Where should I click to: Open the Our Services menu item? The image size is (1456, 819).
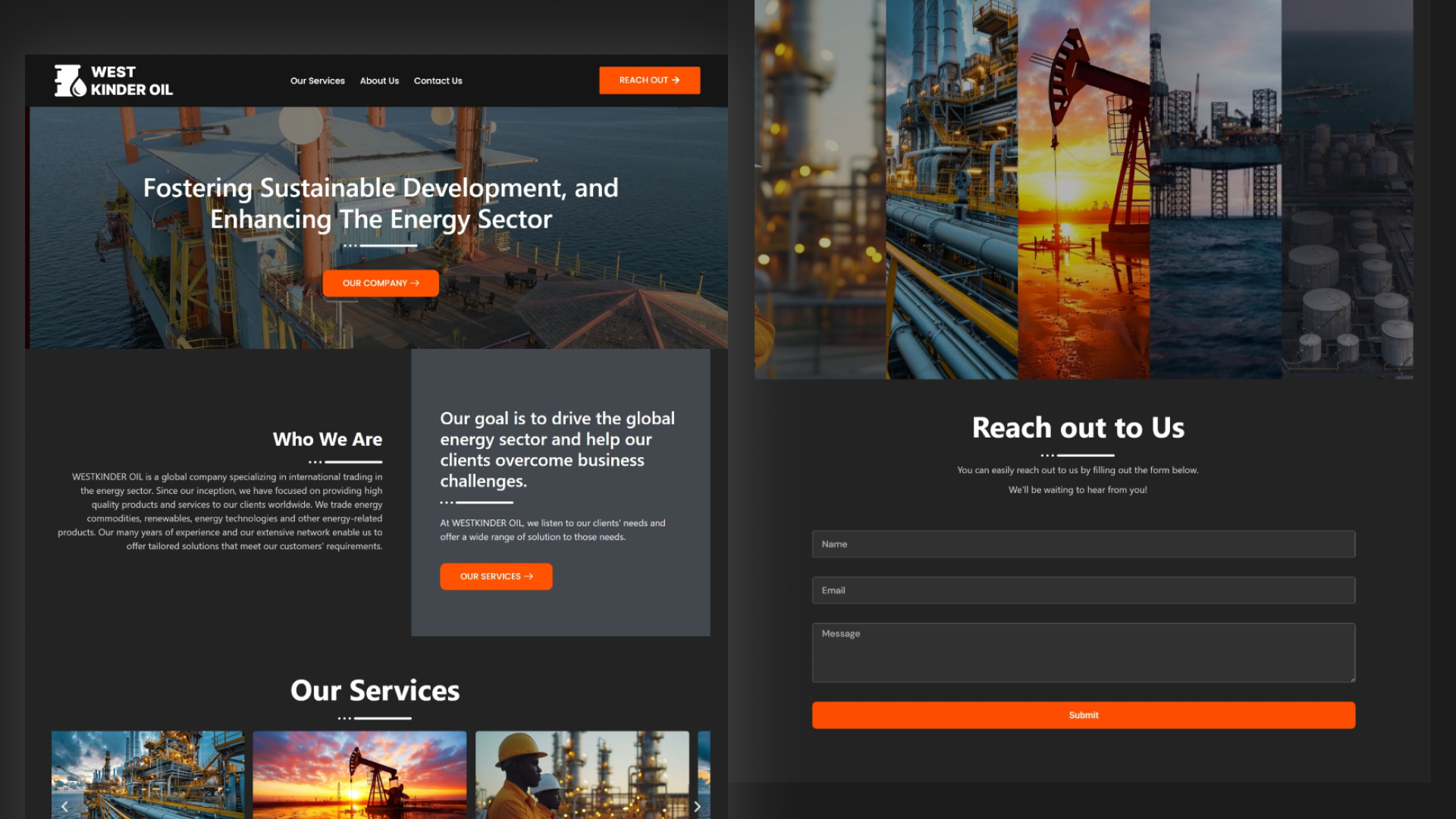pyautogui.click(x=317, y=81)
